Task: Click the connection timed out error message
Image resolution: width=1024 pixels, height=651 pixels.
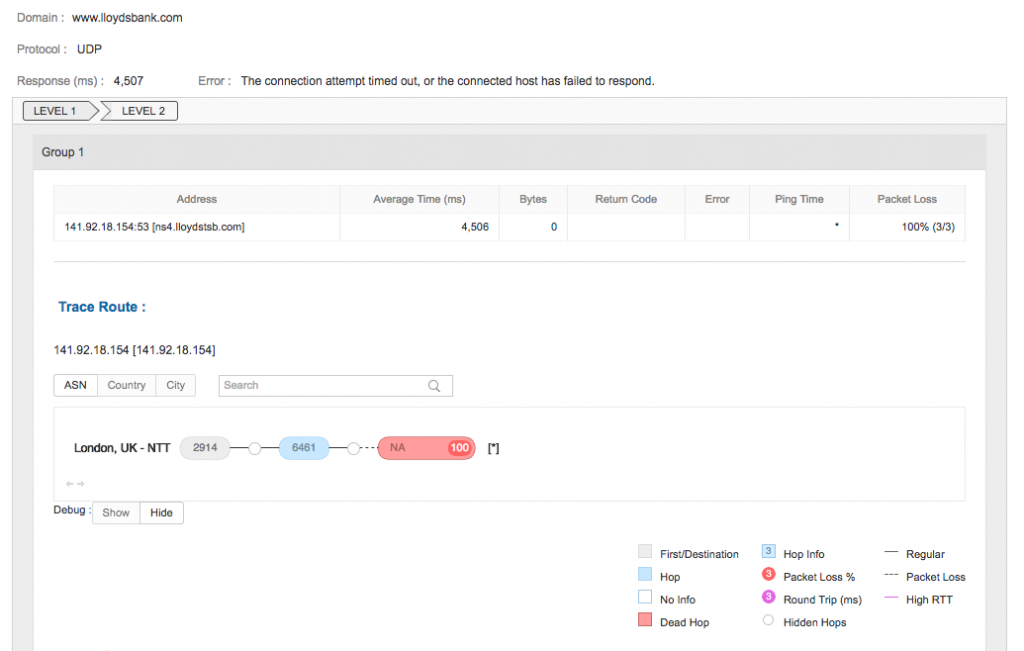Action: click(x=447, y=81)
